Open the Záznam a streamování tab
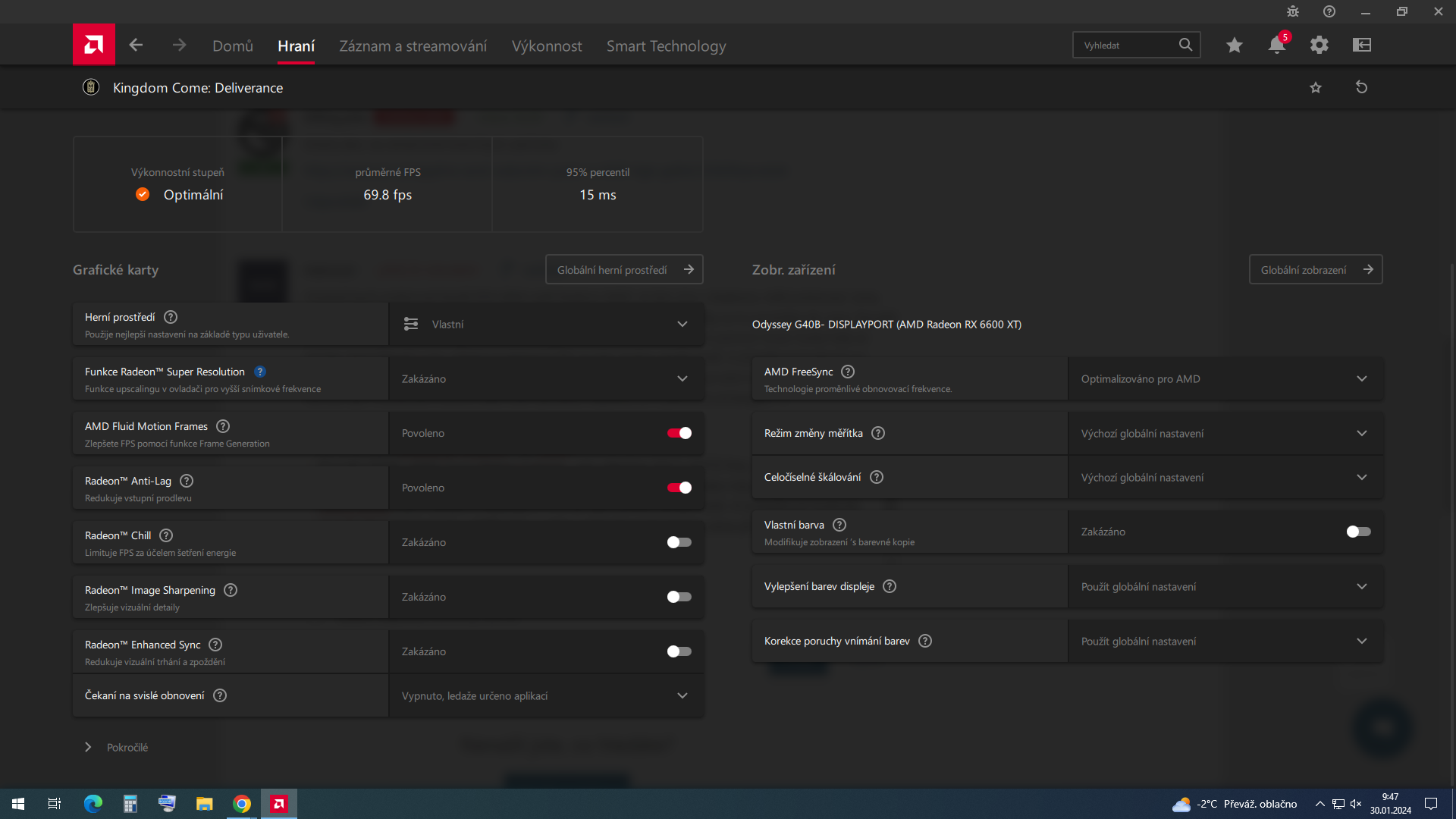The image size is (1456, 819). [413, 45]
